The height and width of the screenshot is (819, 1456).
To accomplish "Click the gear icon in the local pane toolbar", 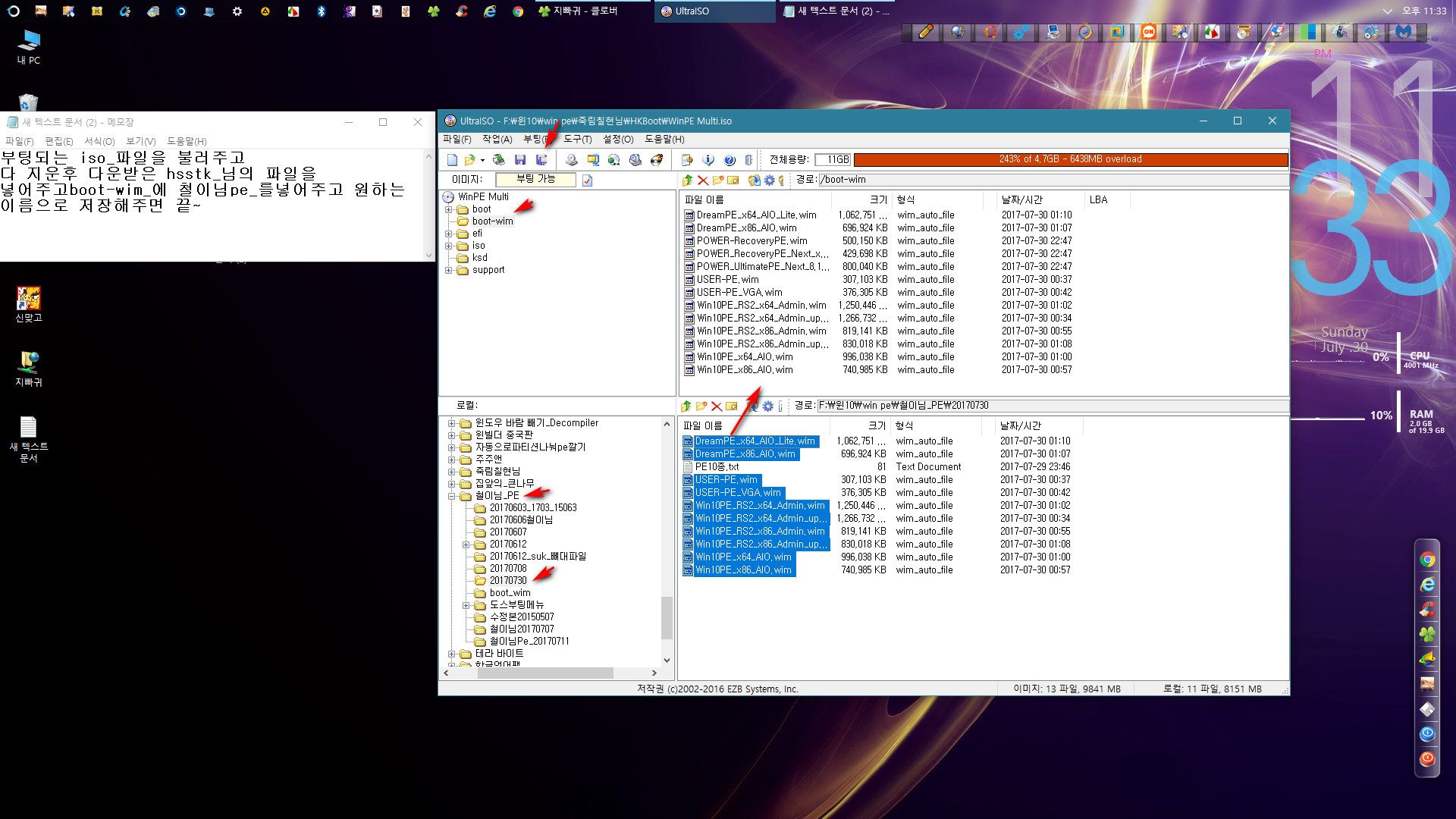I will pyautogui.click(x=768, y=406).
